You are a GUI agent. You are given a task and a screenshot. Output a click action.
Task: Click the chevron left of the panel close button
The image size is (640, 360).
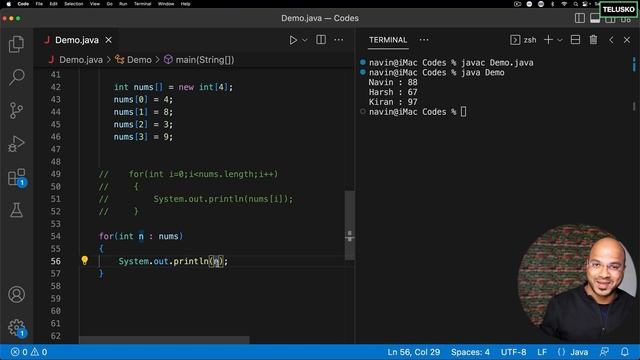pyautogui.click(x=611, y=40)
